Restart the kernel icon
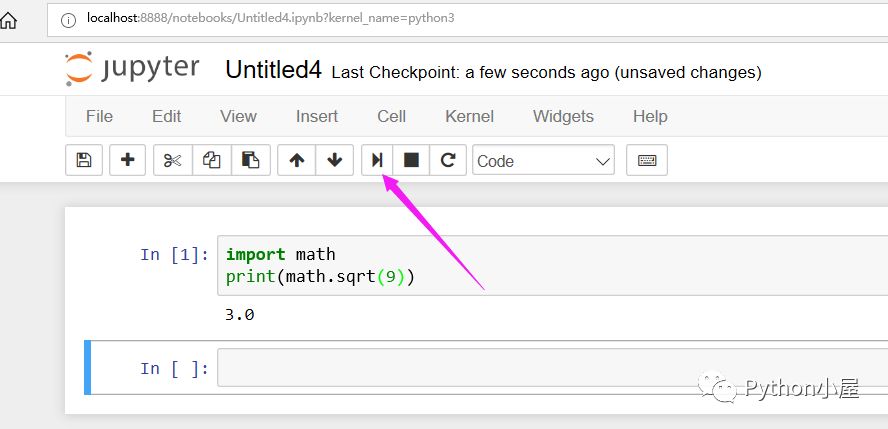This screenshot has height=429, width=888. pyautogui.click(x=448, y=160)
